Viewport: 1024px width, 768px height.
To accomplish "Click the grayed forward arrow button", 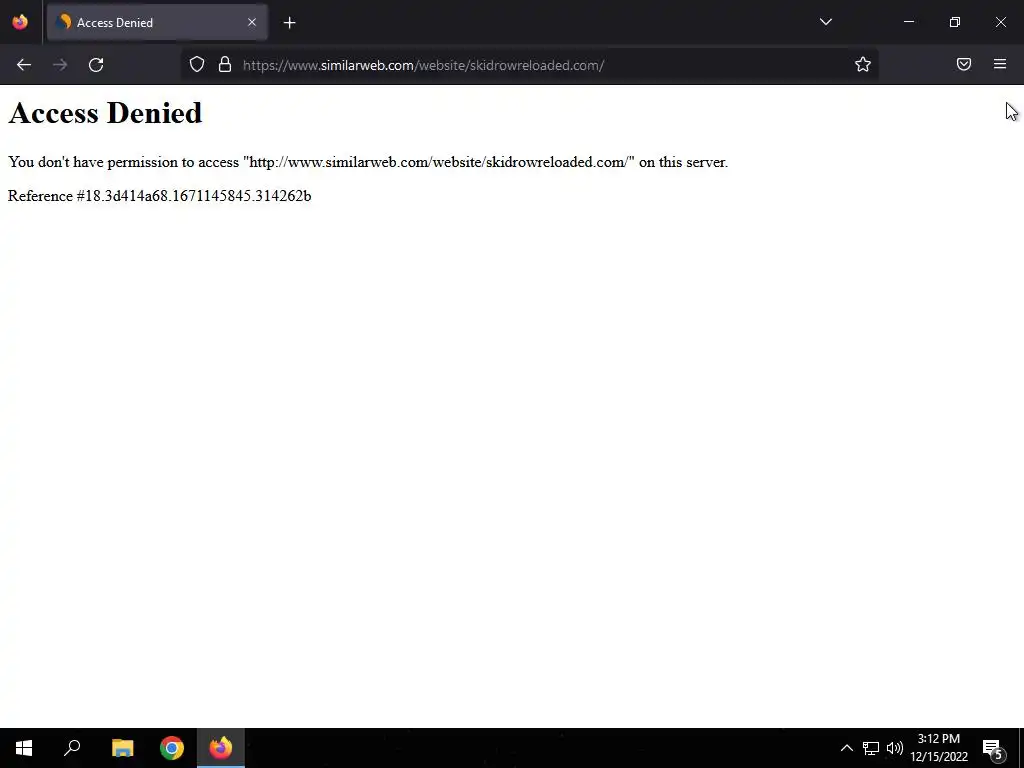I will pos(60,65).
